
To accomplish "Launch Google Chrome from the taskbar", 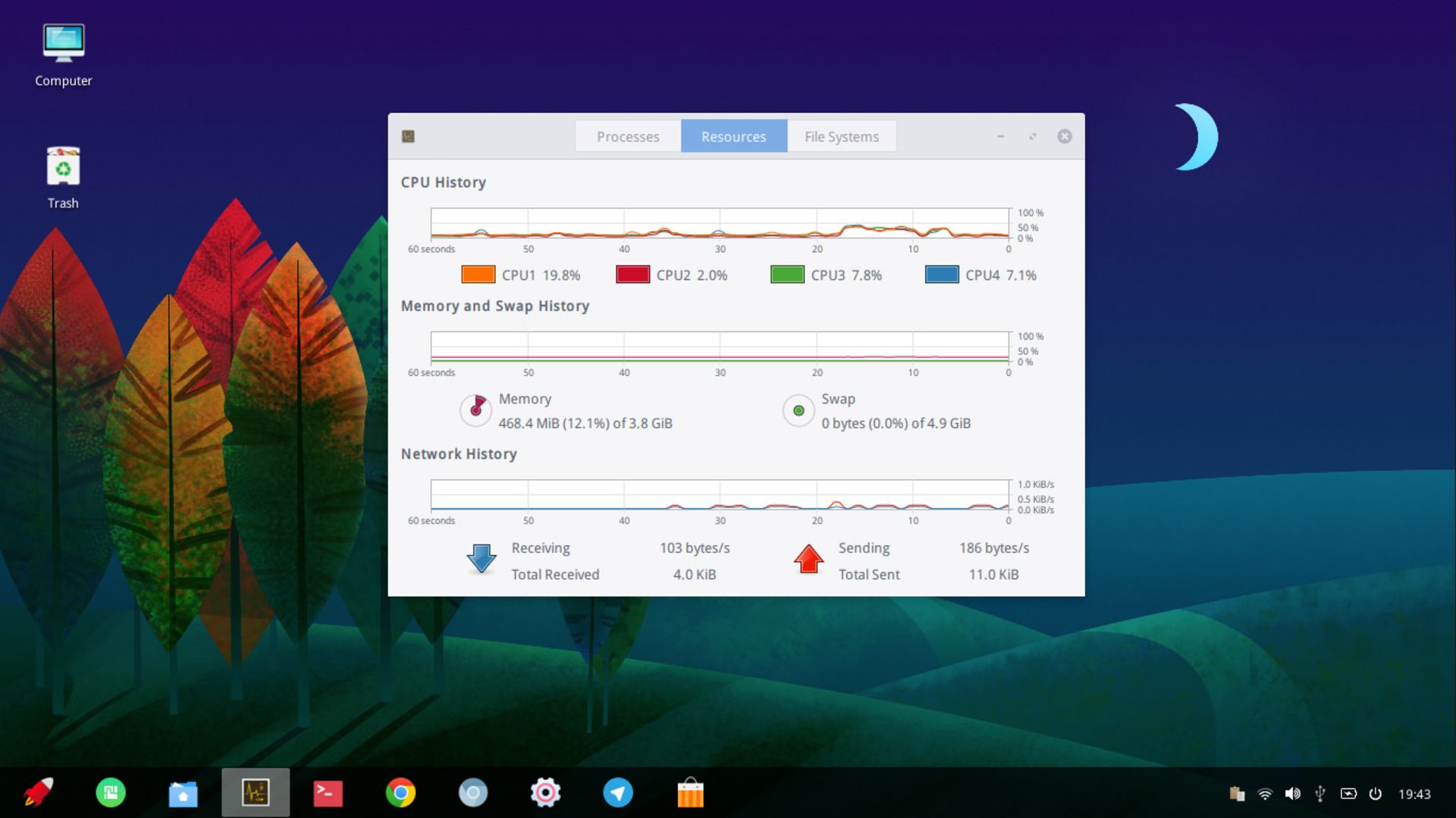I will click(x=400, y=793).
